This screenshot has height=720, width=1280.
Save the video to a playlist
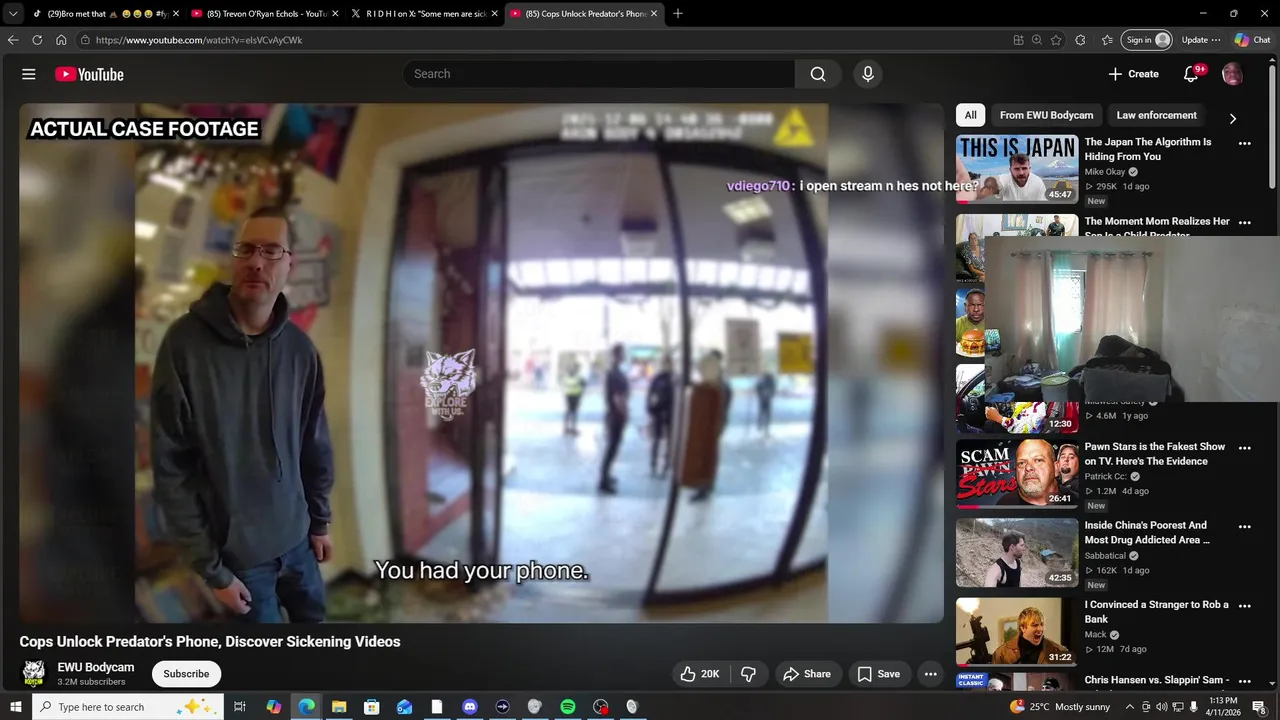pyautogui.click(x=878, y=674)
